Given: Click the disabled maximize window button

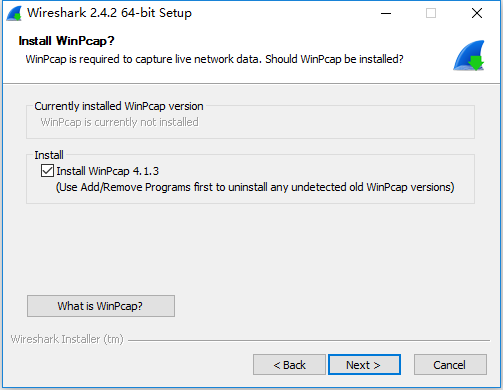Looking at the screenshot, I should click(431, 13).
